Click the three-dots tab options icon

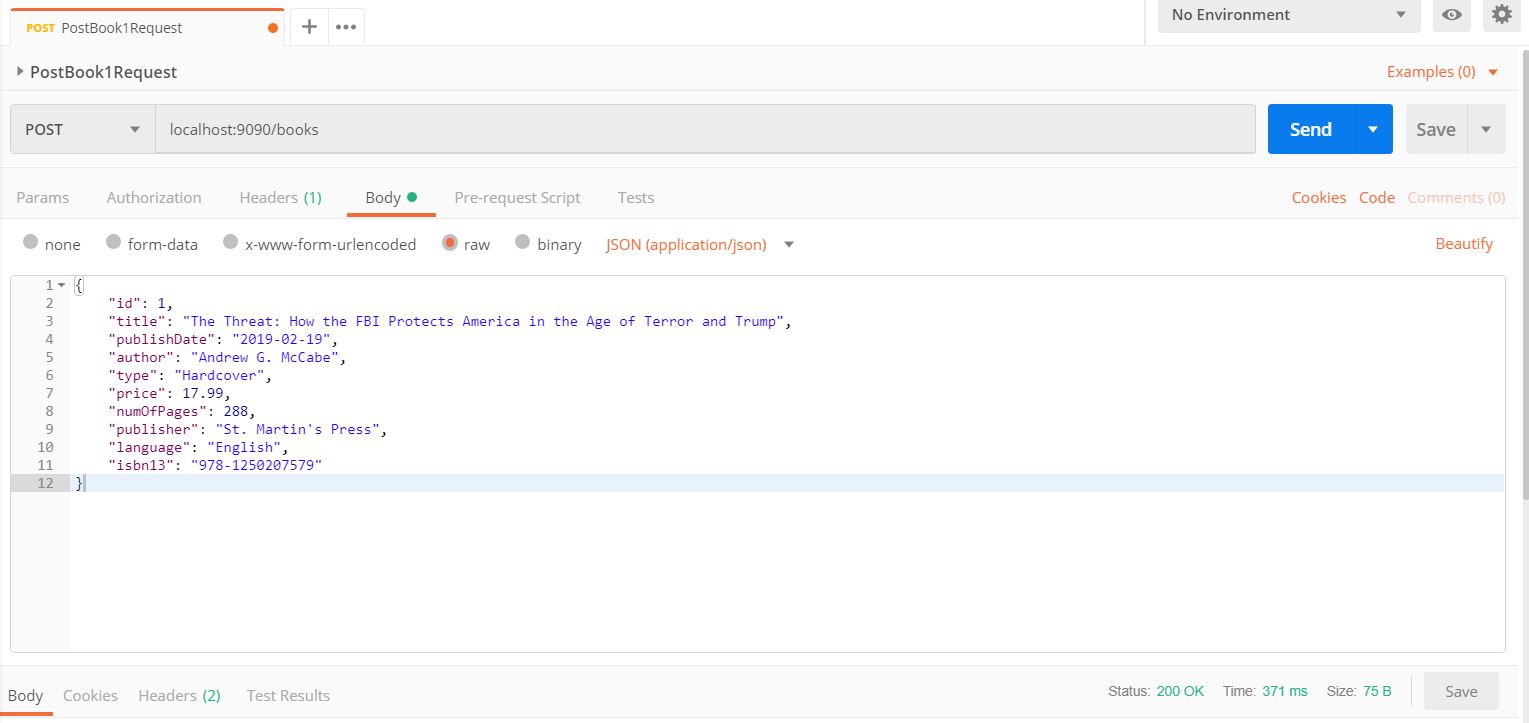(346, 27)
